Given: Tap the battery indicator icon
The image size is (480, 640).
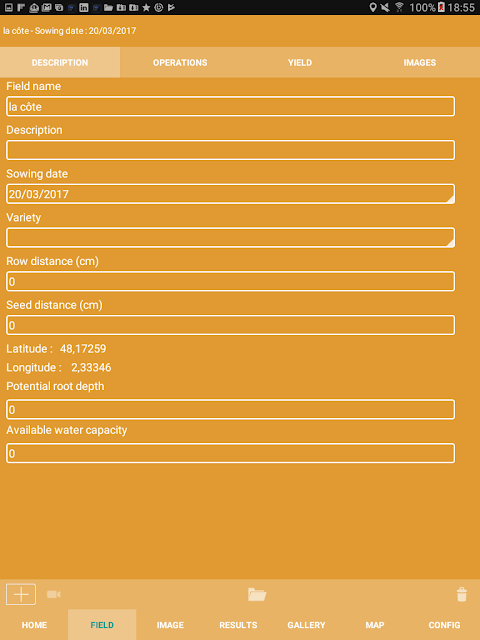Looking at the screenshot, I should [x=441, y=7].
